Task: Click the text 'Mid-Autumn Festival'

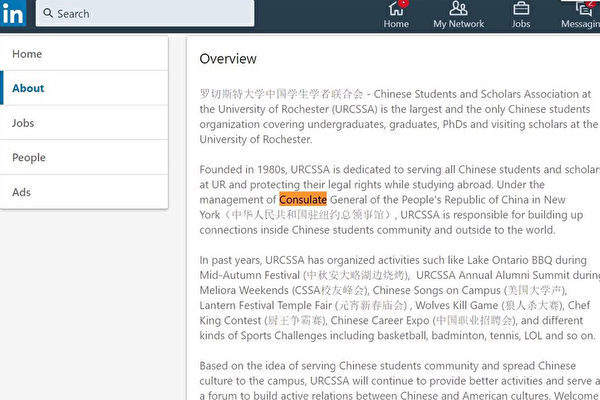Action: (x=249, y=275)
